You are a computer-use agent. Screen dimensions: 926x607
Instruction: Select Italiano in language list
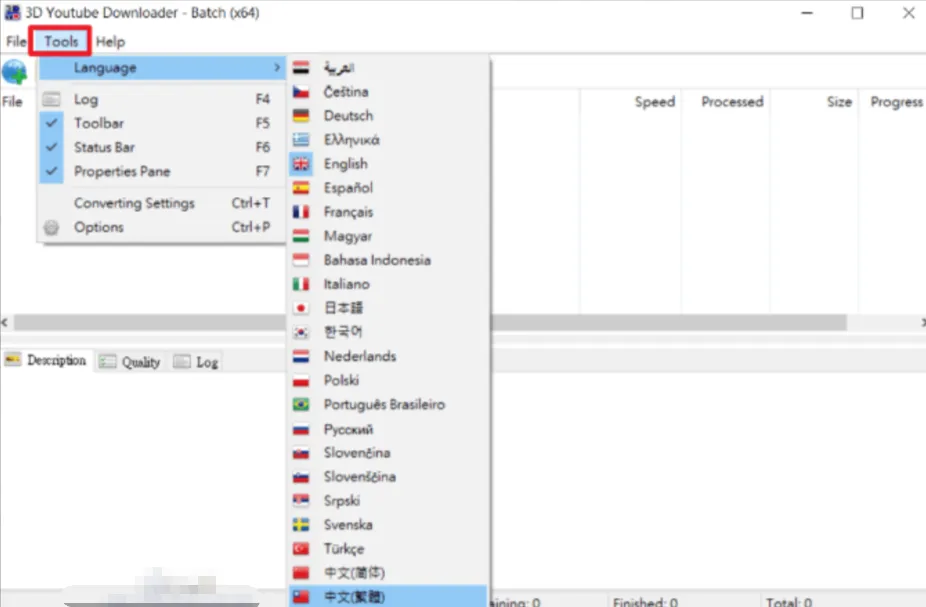(x=389, y=284)
